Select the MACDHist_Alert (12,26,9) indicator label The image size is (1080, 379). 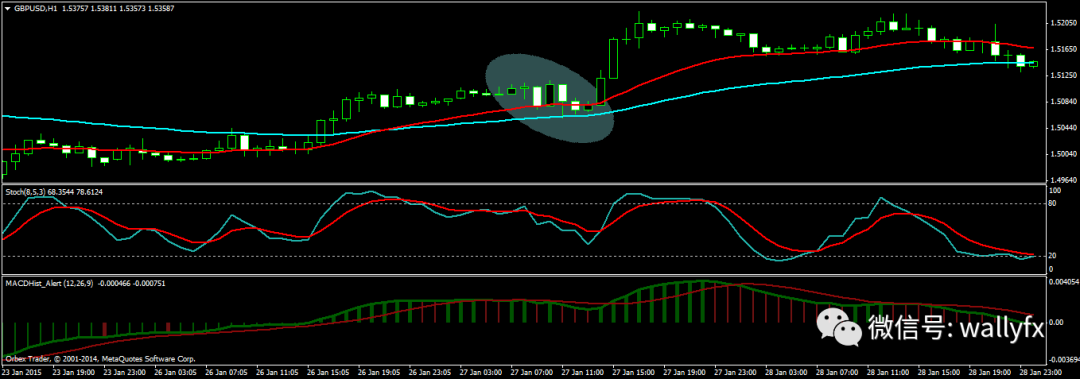pos(49,283)
